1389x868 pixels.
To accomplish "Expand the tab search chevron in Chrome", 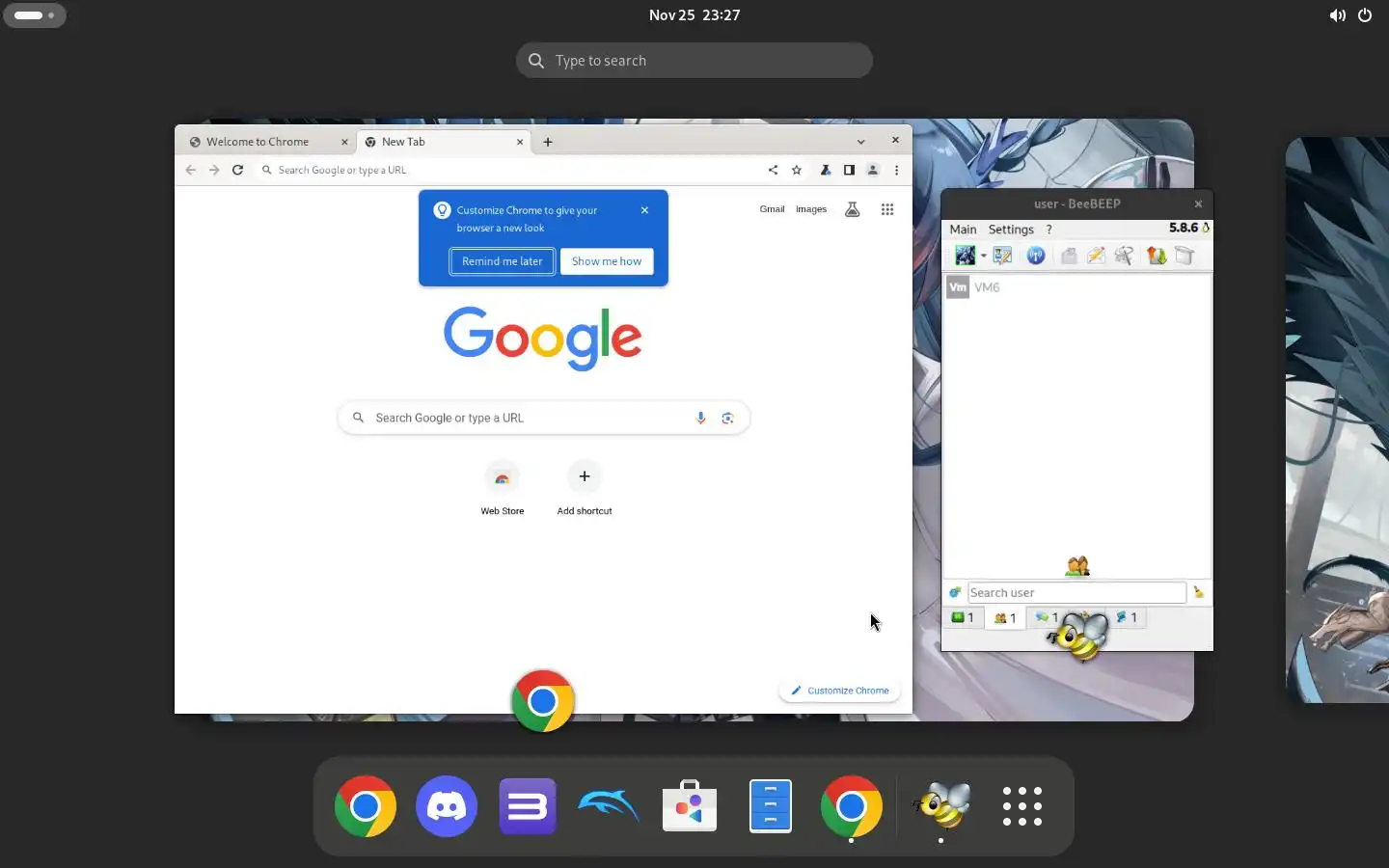I will [x=860, y=142].
